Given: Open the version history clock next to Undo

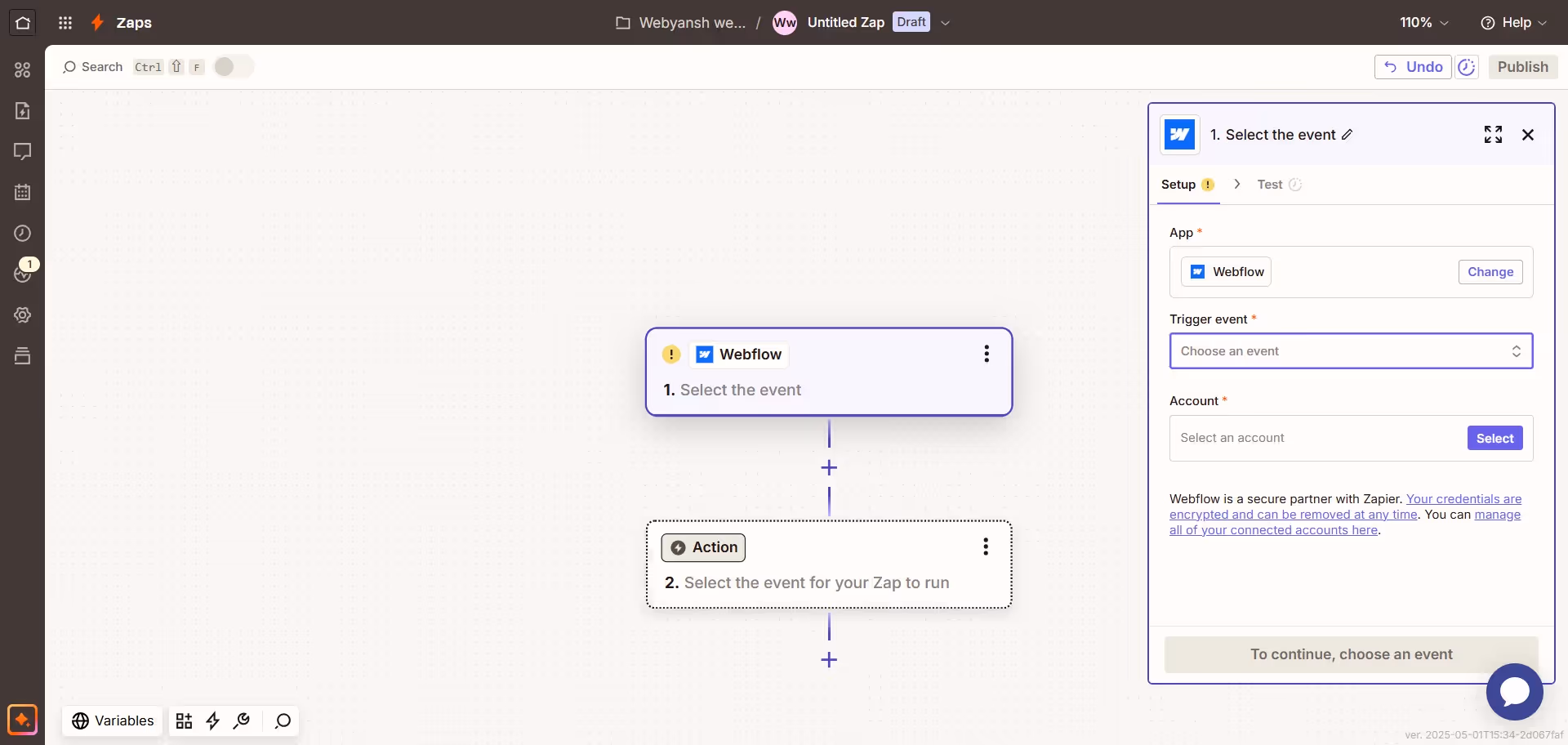Looking at the screenshot, I should (x=1467, y=67).
